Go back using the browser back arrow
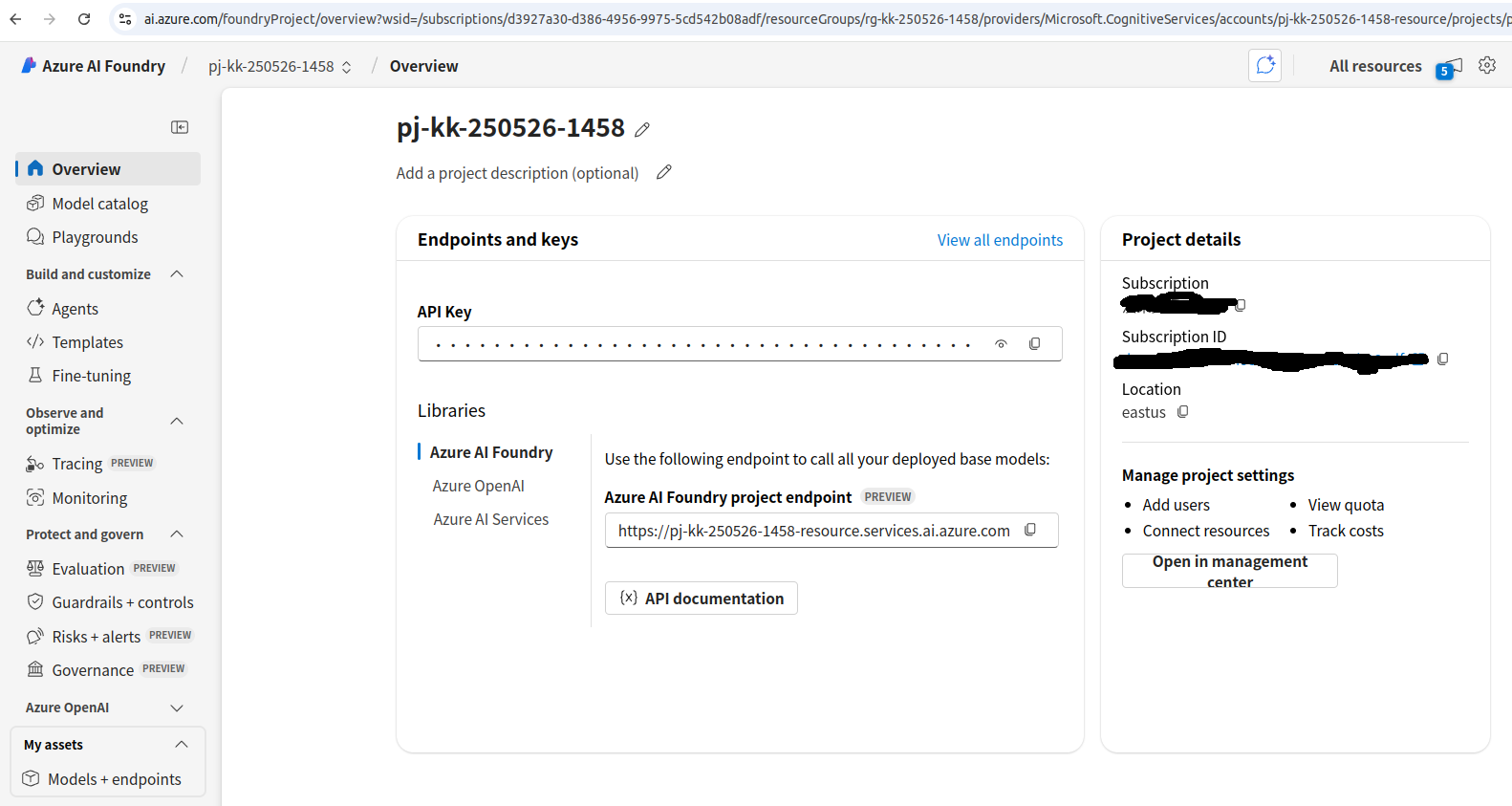 [15, 19]
